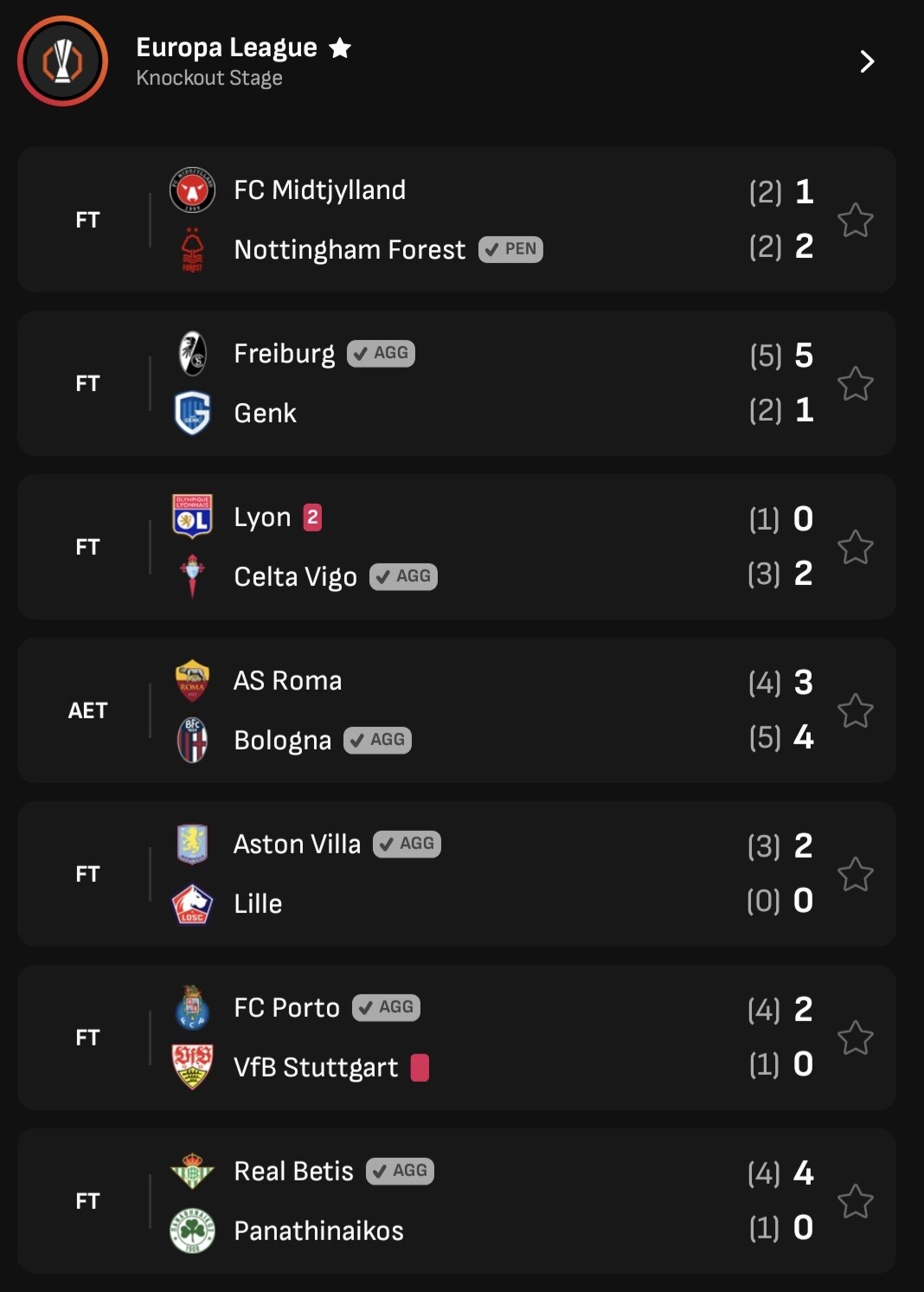Image resolution: width=924 pixels, height=1292 pixels.
Task: Click the Nottingham Forest club crest
Action: tap(192, 250)
